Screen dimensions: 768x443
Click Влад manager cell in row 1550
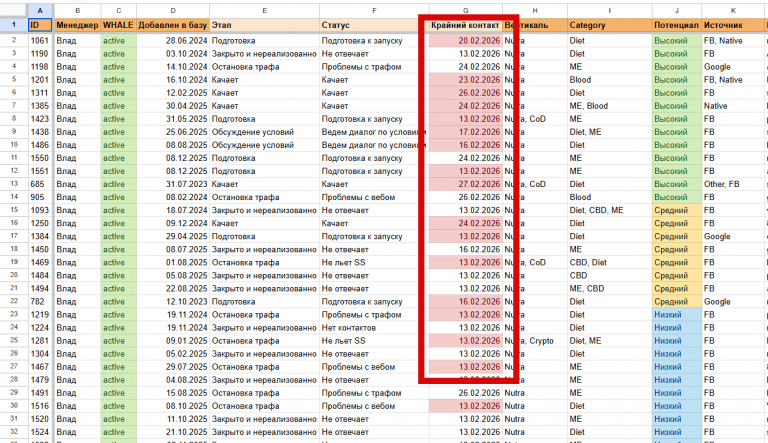[x=77, y=158]
